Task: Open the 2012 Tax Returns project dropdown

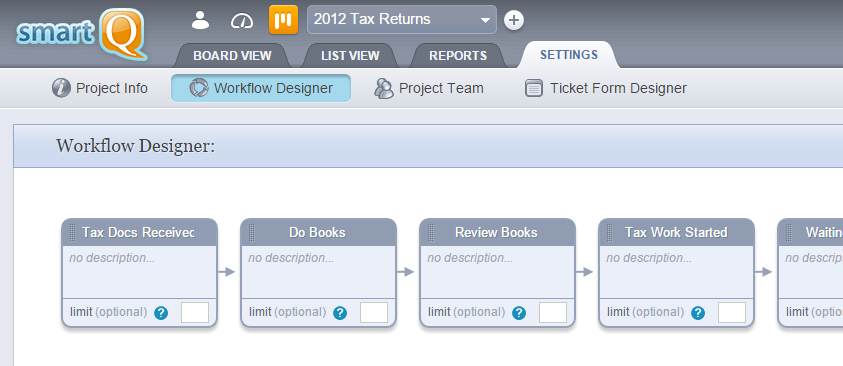Action: [402, 20]
